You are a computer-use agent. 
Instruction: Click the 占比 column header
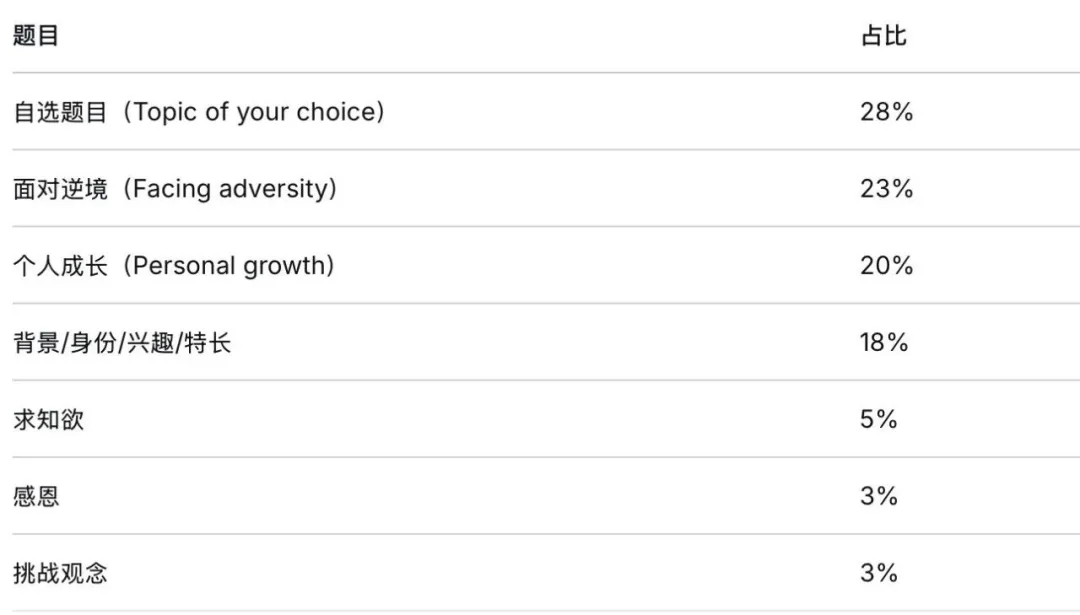[884, 35]
